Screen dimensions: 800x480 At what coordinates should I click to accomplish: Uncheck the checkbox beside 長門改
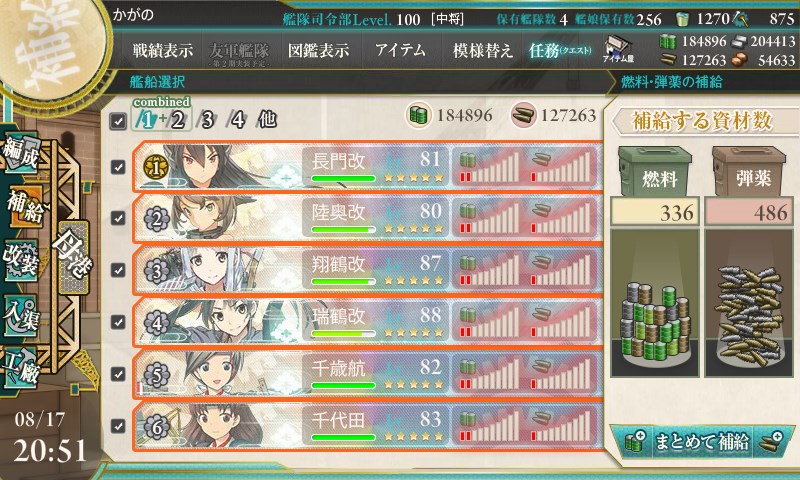pyautogui.click(x=118, y=167)
